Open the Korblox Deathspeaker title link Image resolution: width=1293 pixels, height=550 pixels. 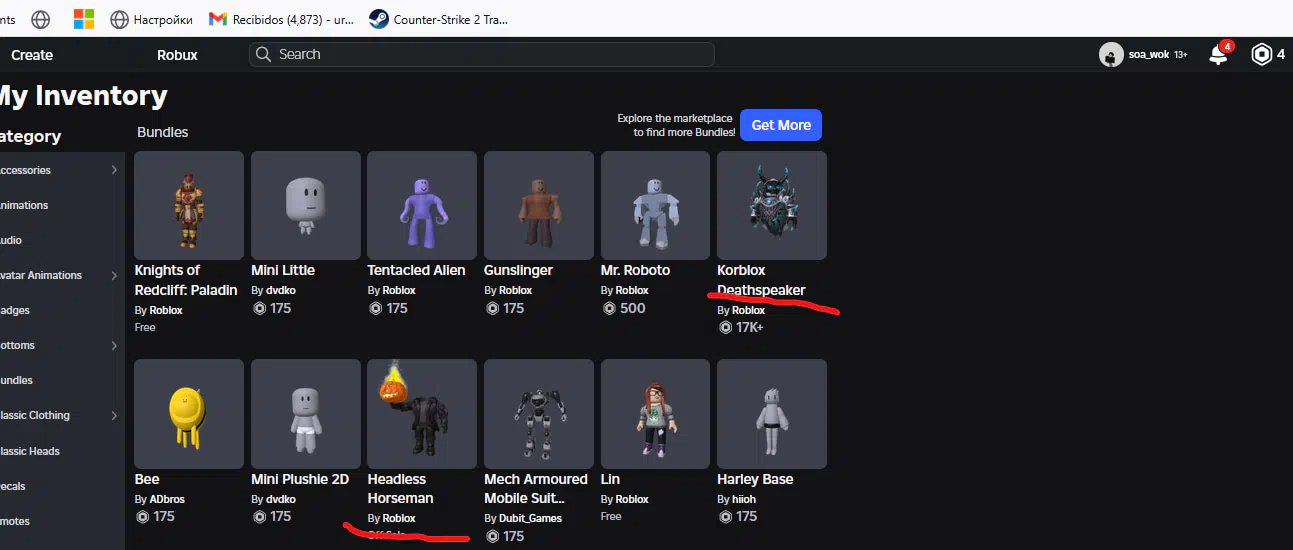coord(761,280)
